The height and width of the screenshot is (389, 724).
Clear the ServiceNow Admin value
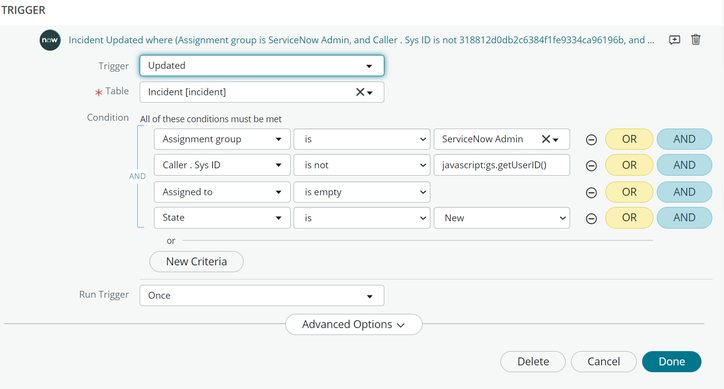click(546, 139)
